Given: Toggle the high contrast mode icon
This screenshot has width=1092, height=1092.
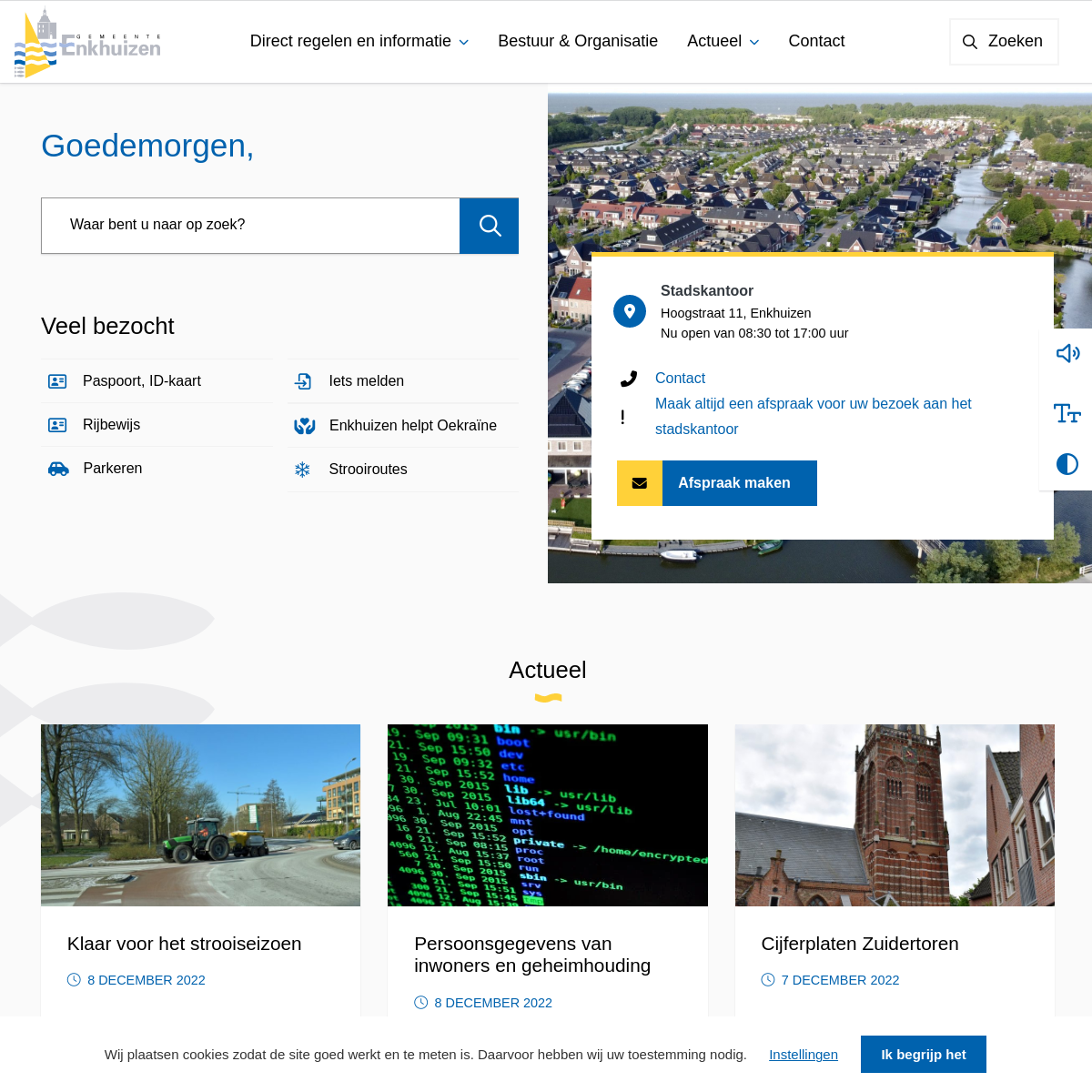Looking at the screenshot, I should tap(1067, 464).
